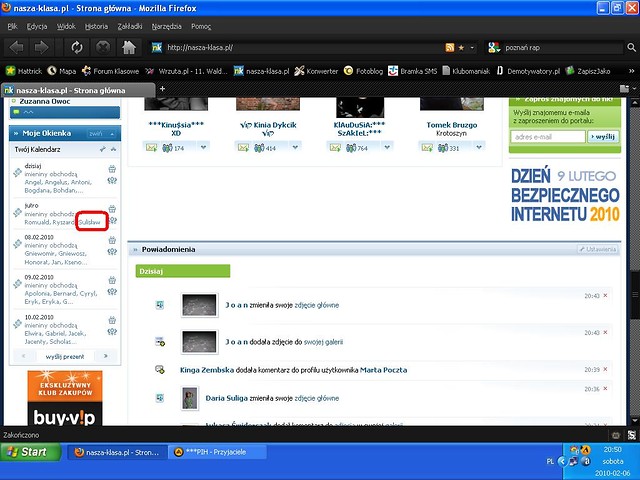Click the search magnifier icon
Screen dimensions: 640x480
point(631,48)
